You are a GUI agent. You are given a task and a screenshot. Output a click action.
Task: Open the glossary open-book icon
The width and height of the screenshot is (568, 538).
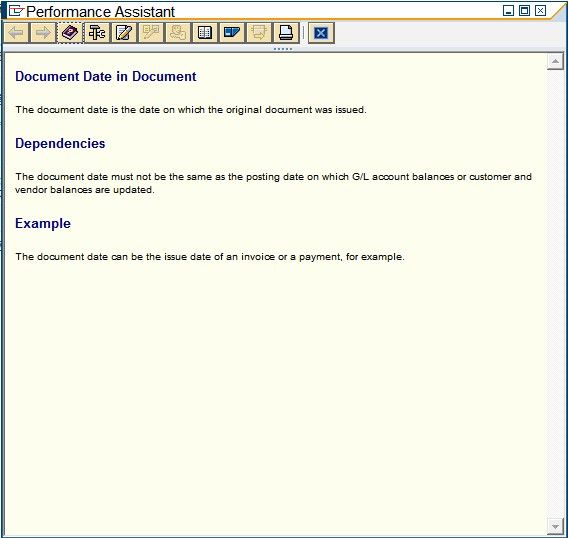[x=205, y=33]
